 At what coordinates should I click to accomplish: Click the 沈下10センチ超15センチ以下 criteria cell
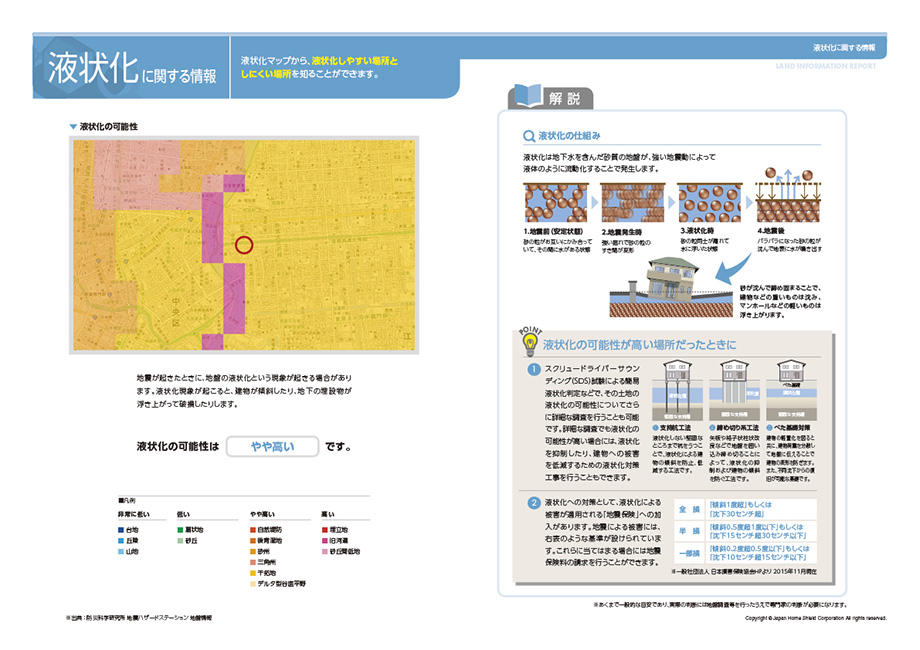[762, 553]
